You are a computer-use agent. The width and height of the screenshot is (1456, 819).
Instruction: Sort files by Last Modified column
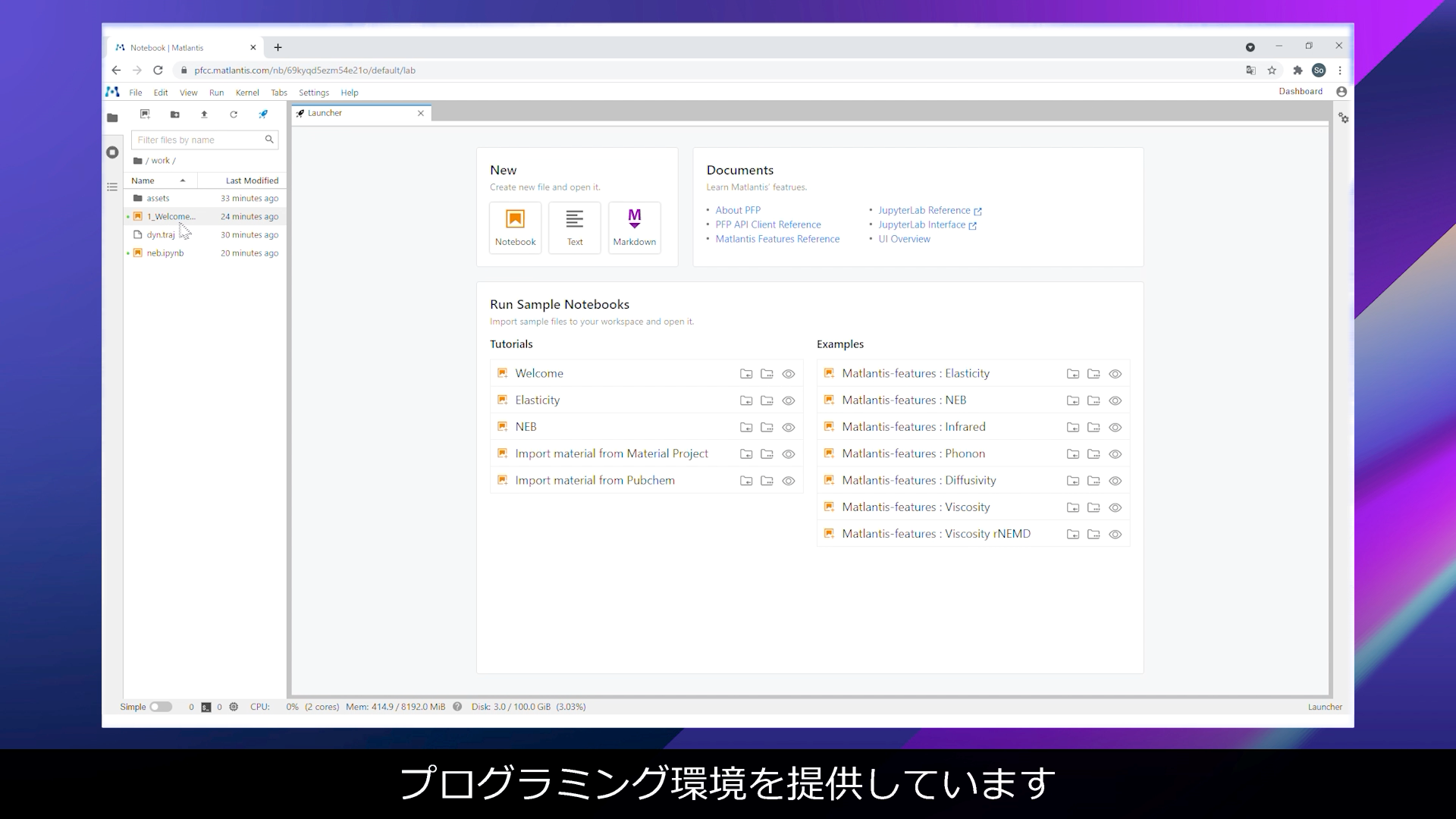(x=251, y=180)
